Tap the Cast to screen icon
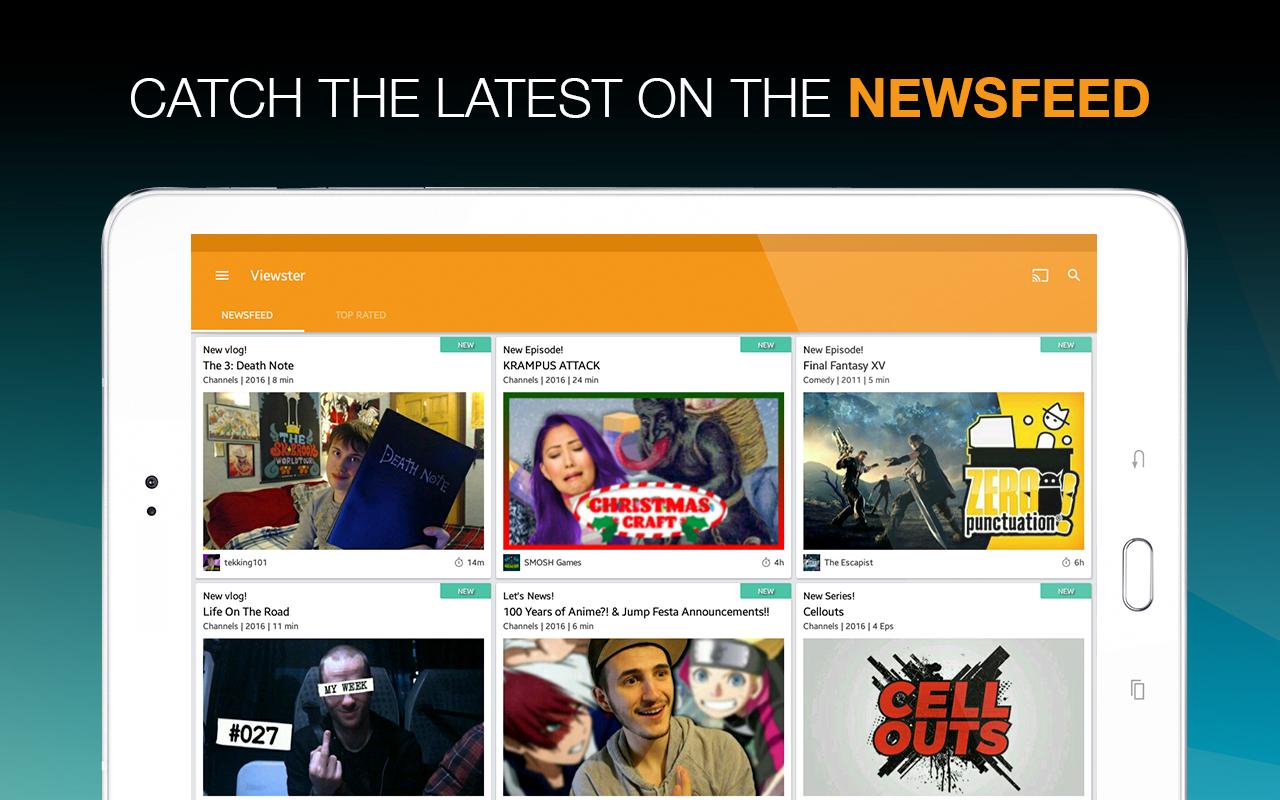This screenshot has height=800, width=1280. click(x=1040, y=276)
